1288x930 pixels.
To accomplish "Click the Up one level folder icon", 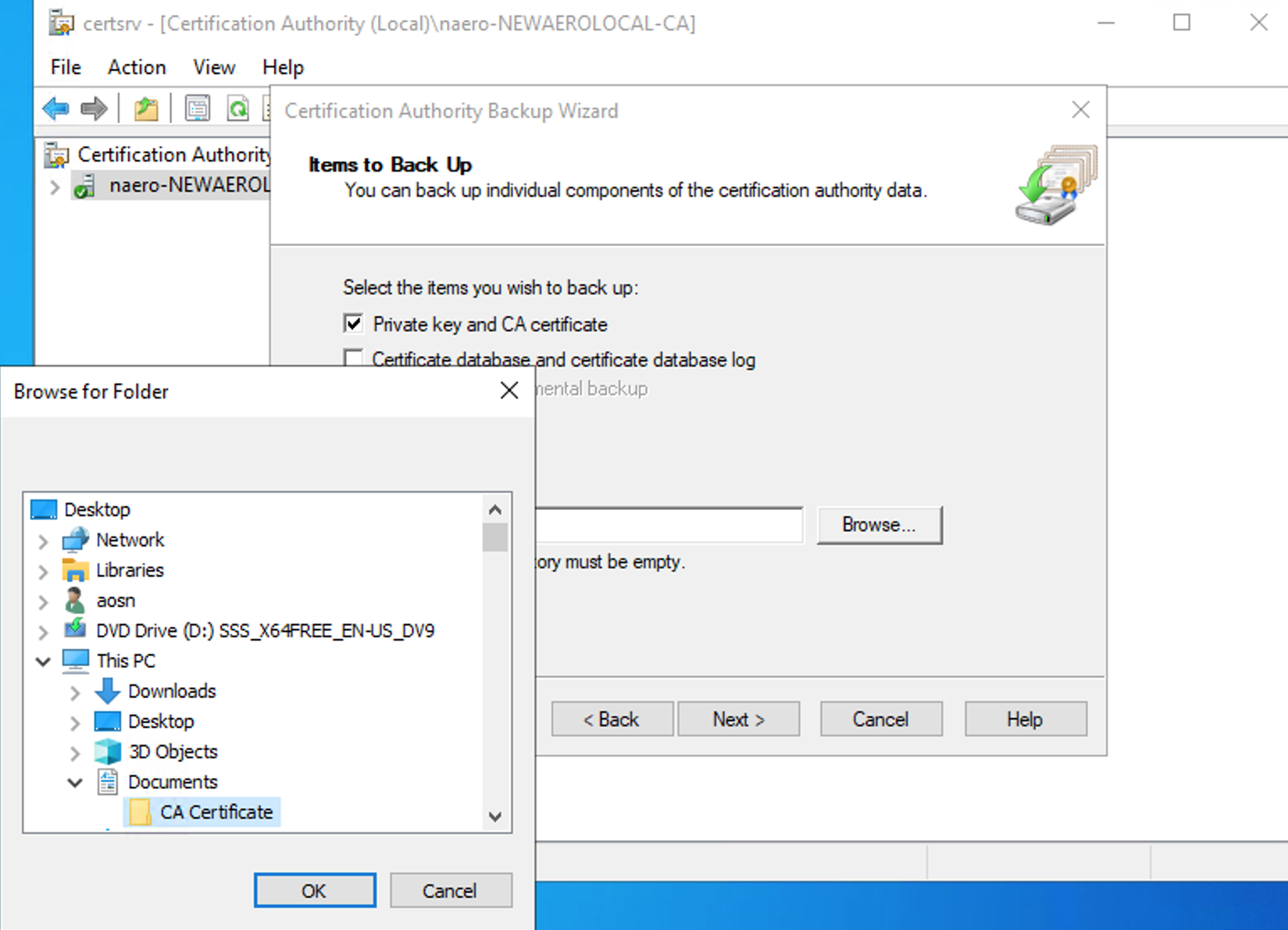I will click(145, 108).
